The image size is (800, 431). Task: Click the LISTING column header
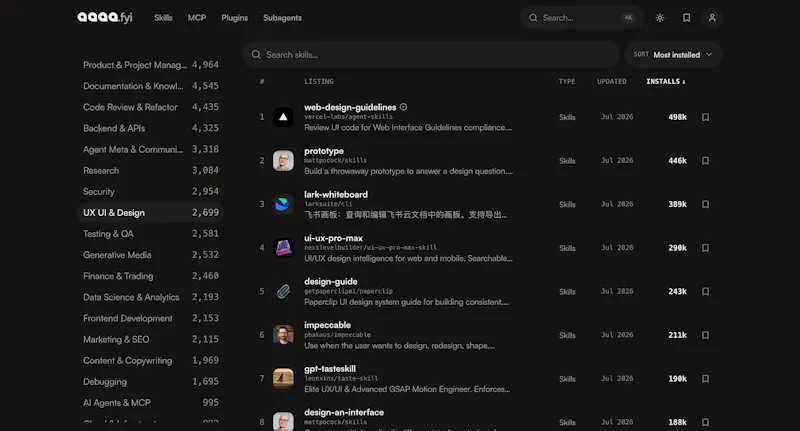pyautogui.click(x=319, y=82)
